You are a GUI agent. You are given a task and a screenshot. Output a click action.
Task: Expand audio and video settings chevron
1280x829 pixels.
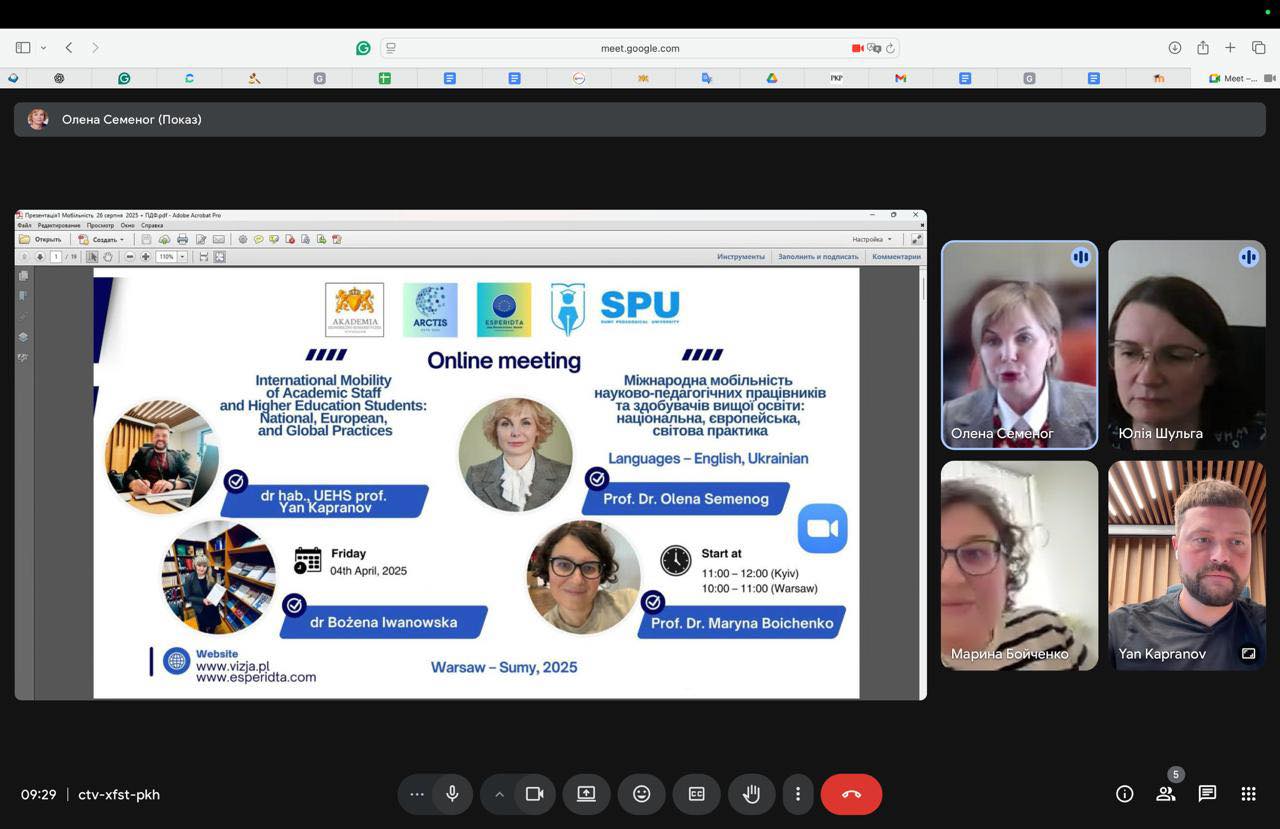coord(499,794)
